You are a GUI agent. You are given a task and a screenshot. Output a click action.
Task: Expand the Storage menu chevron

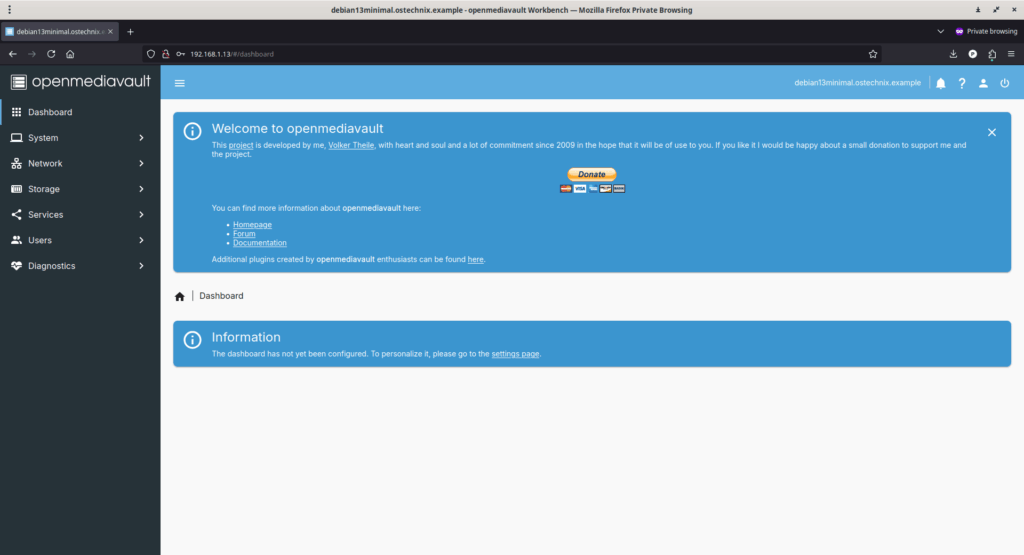click(x=141, y=189)
